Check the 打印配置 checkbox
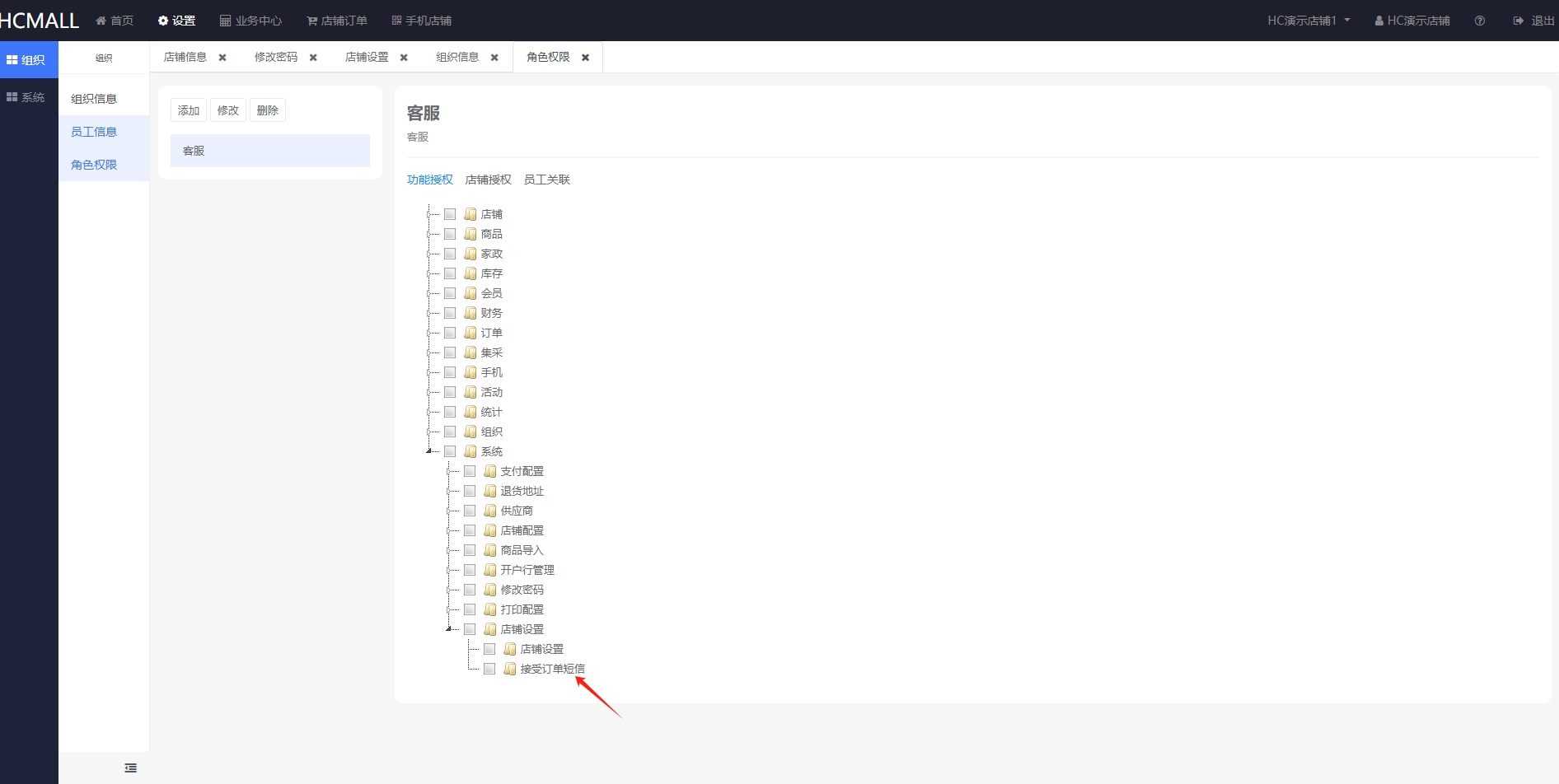This screenshot has width=1559, height=784. pyautogui.click(x=470, y=609)
